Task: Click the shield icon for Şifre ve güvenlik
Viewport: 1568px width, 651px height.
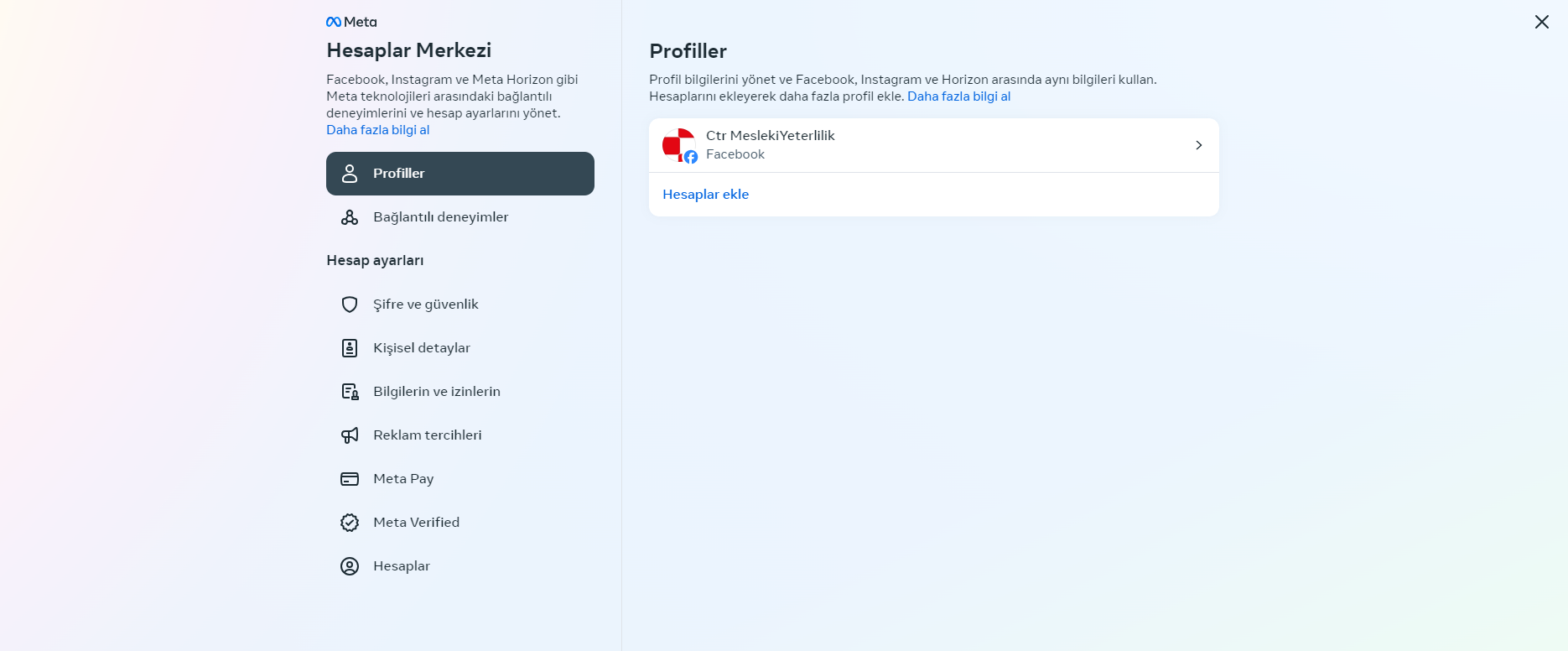Action: pos(350,305)
